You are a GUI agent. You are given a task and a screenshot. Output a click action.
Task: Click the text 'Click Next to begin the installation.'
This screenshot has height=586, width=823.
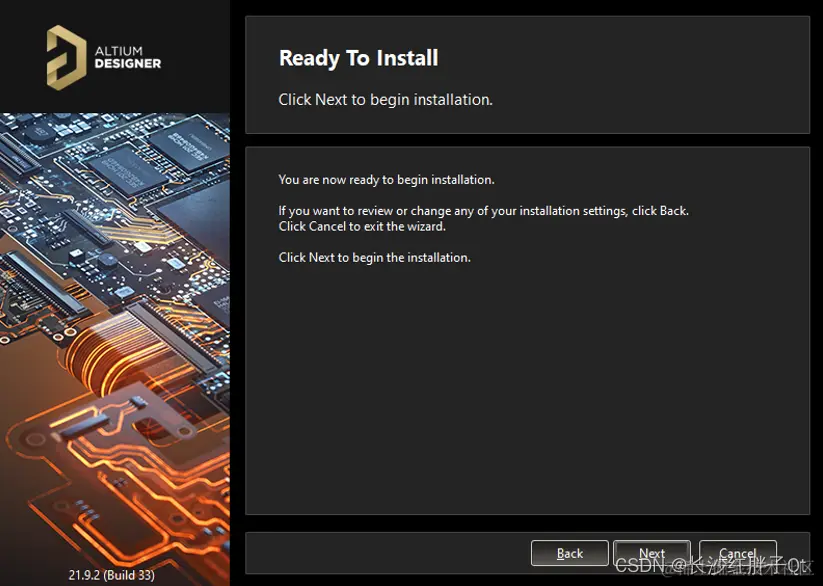click(374, 257)
